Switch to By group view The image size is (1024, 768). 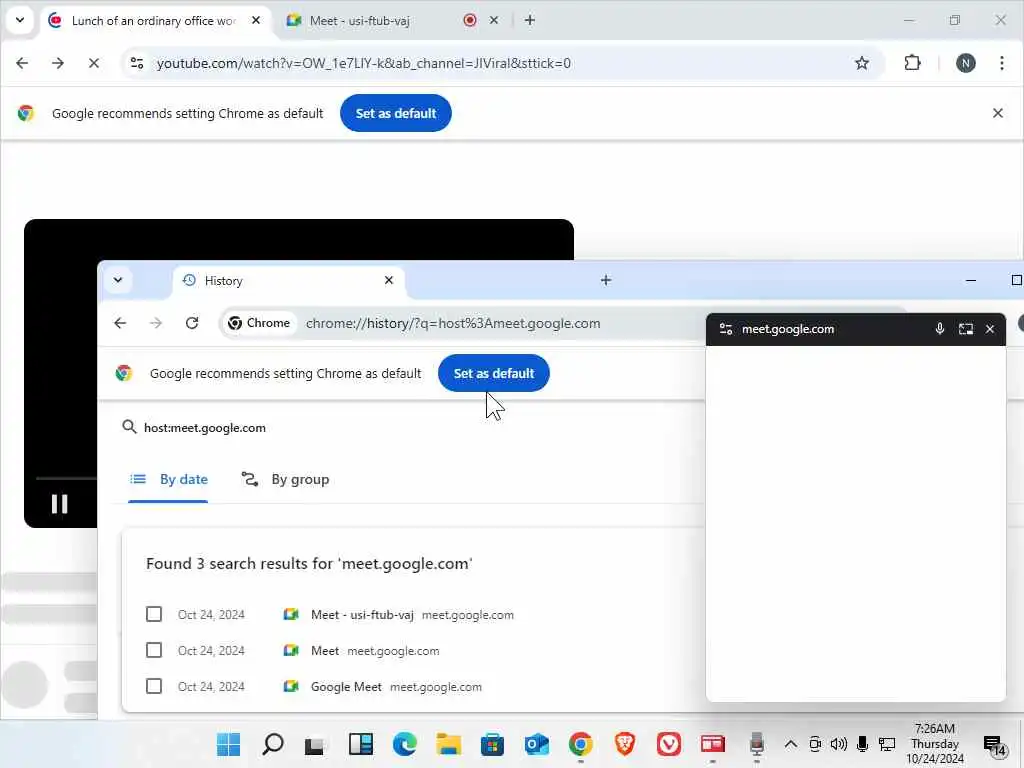(285, 479)
